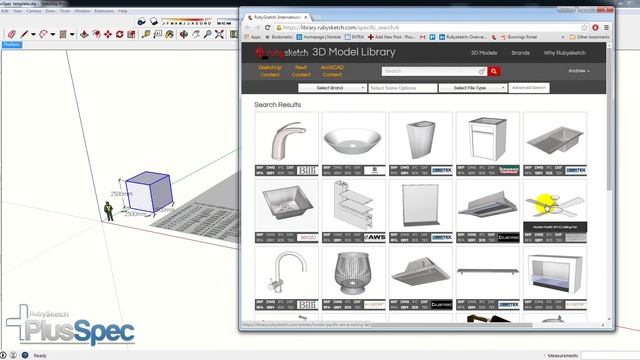Open ArchiCAD Content category
This screenshot has height=360, width=640.
[332, 71]
